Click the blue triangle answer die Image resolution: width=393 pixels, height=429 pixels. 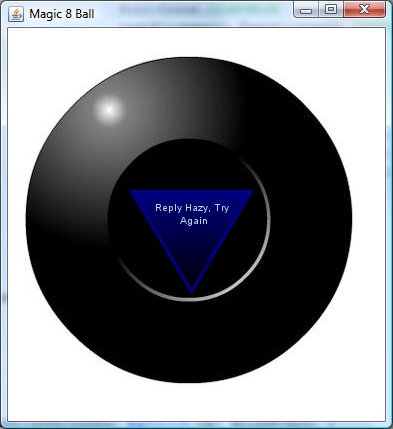click(x=192, y=233)
